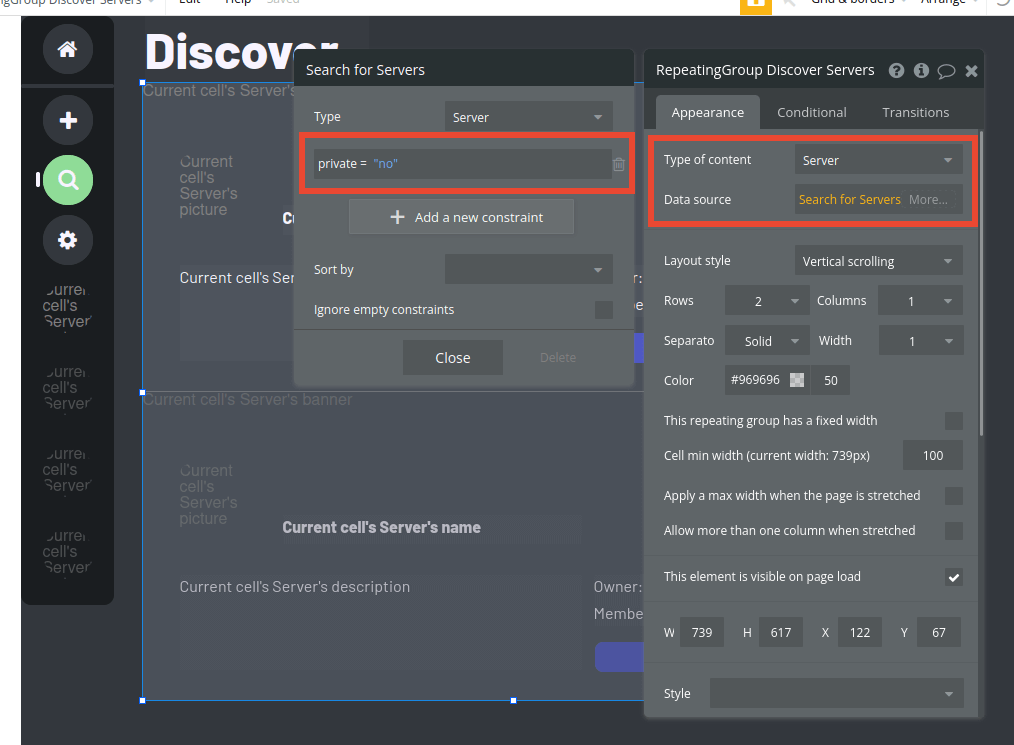Viewport: 1014px width, 745px height.
Task: Check Ignore empty constraints
Action: coord(604,310)
